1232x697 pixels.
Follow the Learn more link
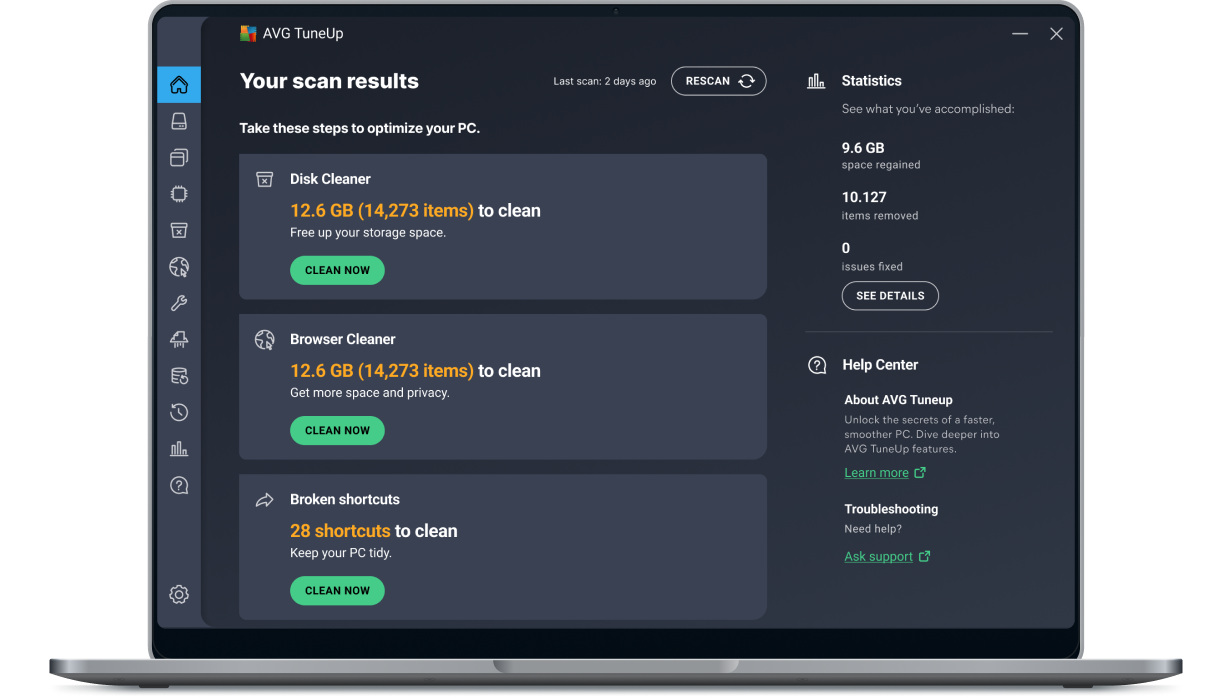(x=876, y=473)
